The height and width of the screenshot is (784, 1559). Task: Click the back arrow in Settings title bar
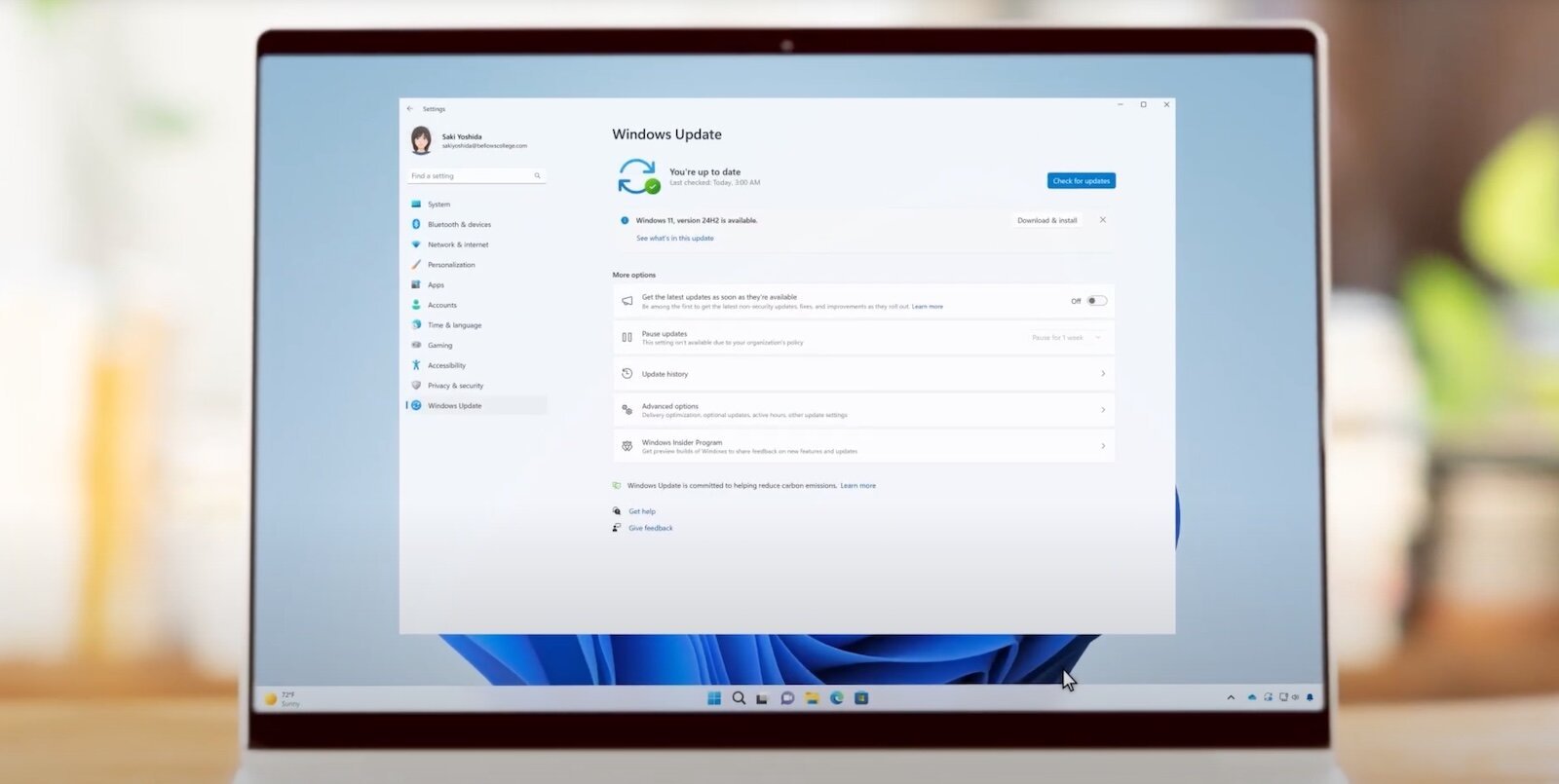point(410,109)
